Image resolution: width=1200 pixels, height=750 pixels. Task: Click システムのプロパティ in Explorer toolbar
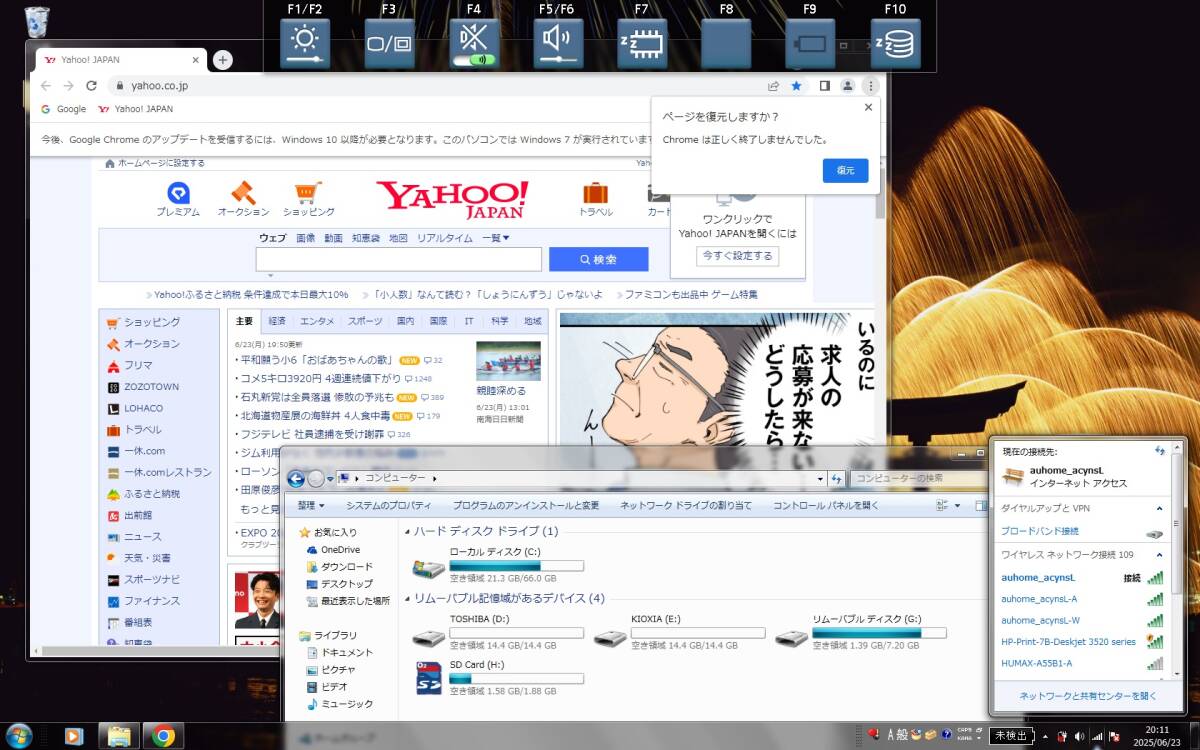[x=389, y=506]
